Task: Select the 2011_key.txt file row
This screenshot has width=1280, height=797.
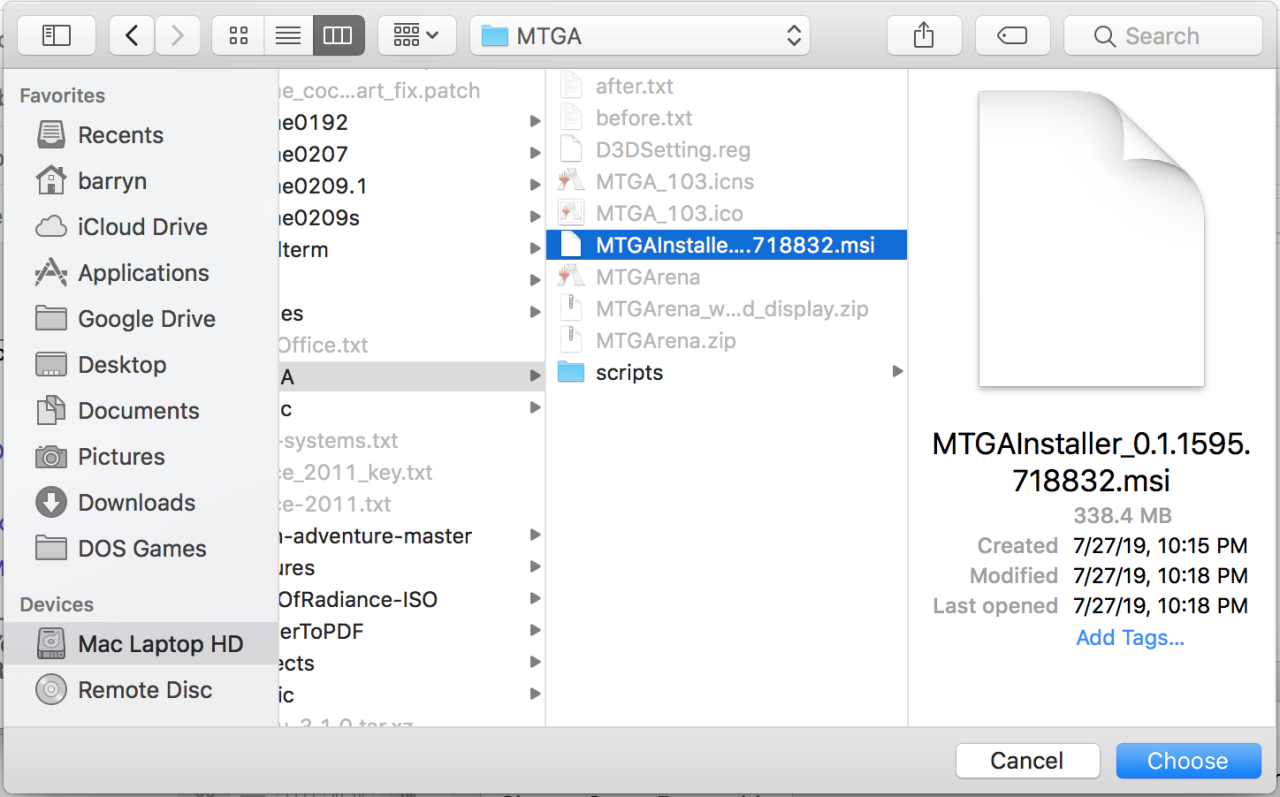Action: point(411,473)
